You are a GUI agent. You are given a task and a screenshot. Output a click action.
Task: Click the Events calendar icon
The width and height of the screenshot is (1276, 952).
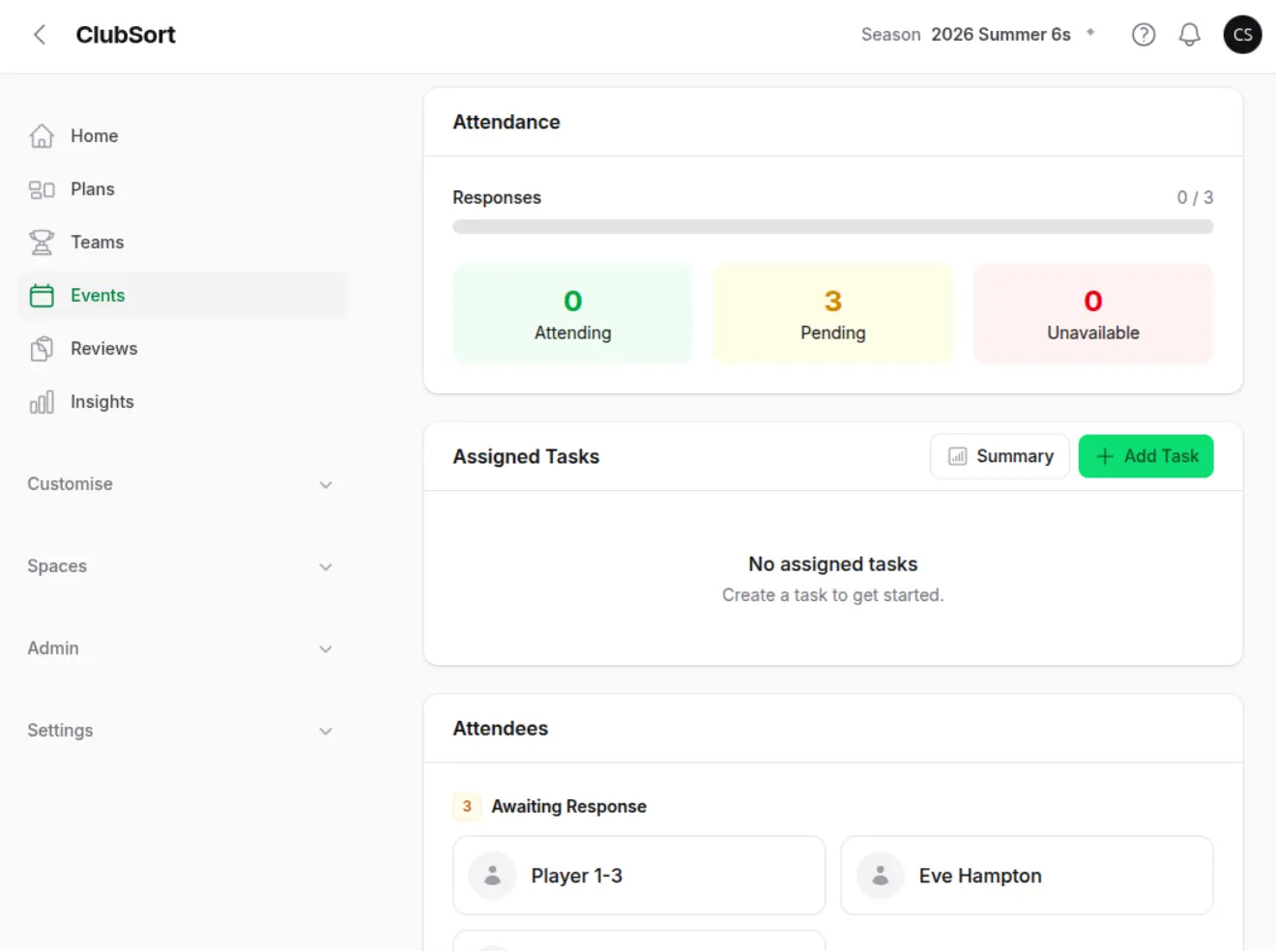(x=42, y=296)
